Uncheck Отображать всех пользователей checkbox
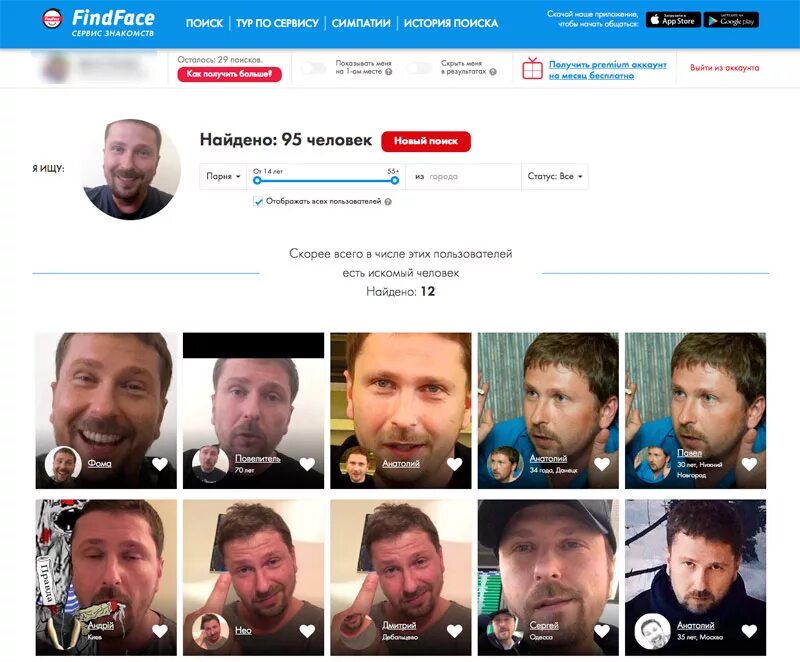 pos(258,201)
